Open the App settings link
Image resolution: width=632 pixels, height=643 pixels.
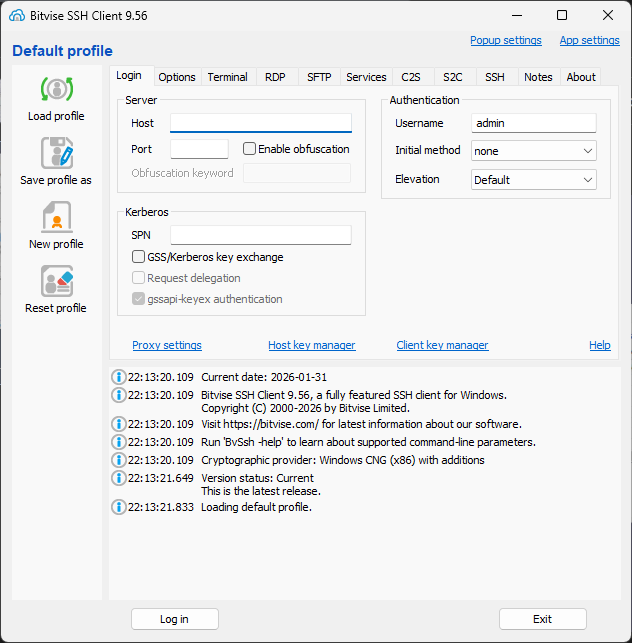[589, 40]
